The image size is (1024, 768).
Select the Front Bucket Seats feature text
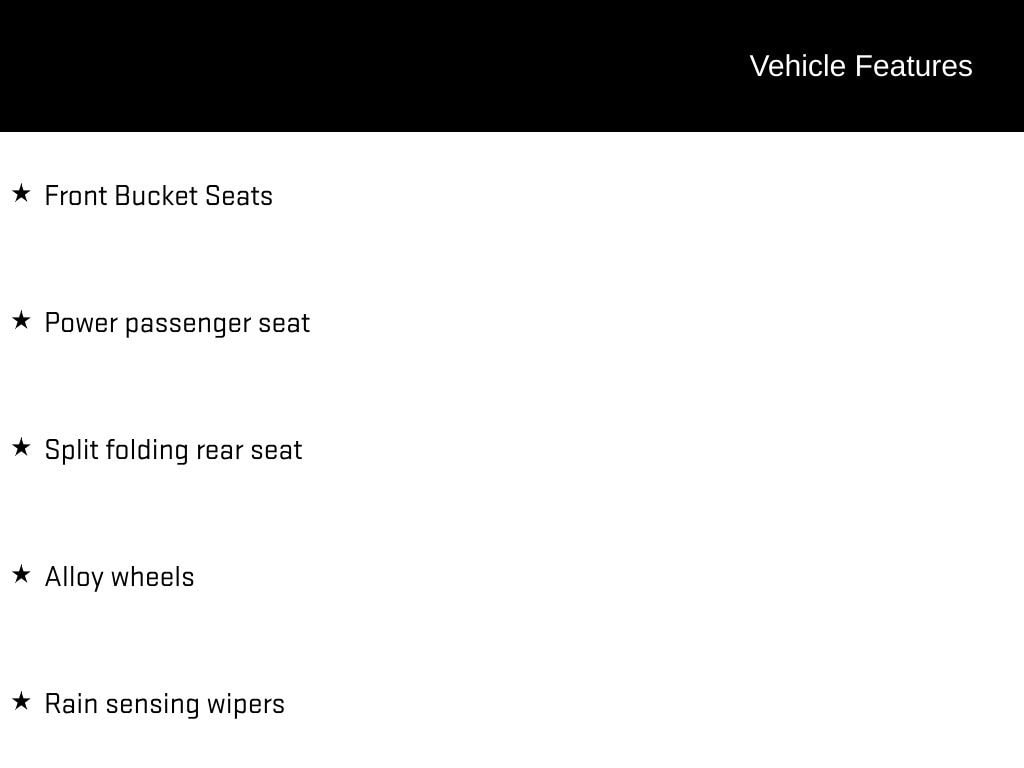click(159, 196)
